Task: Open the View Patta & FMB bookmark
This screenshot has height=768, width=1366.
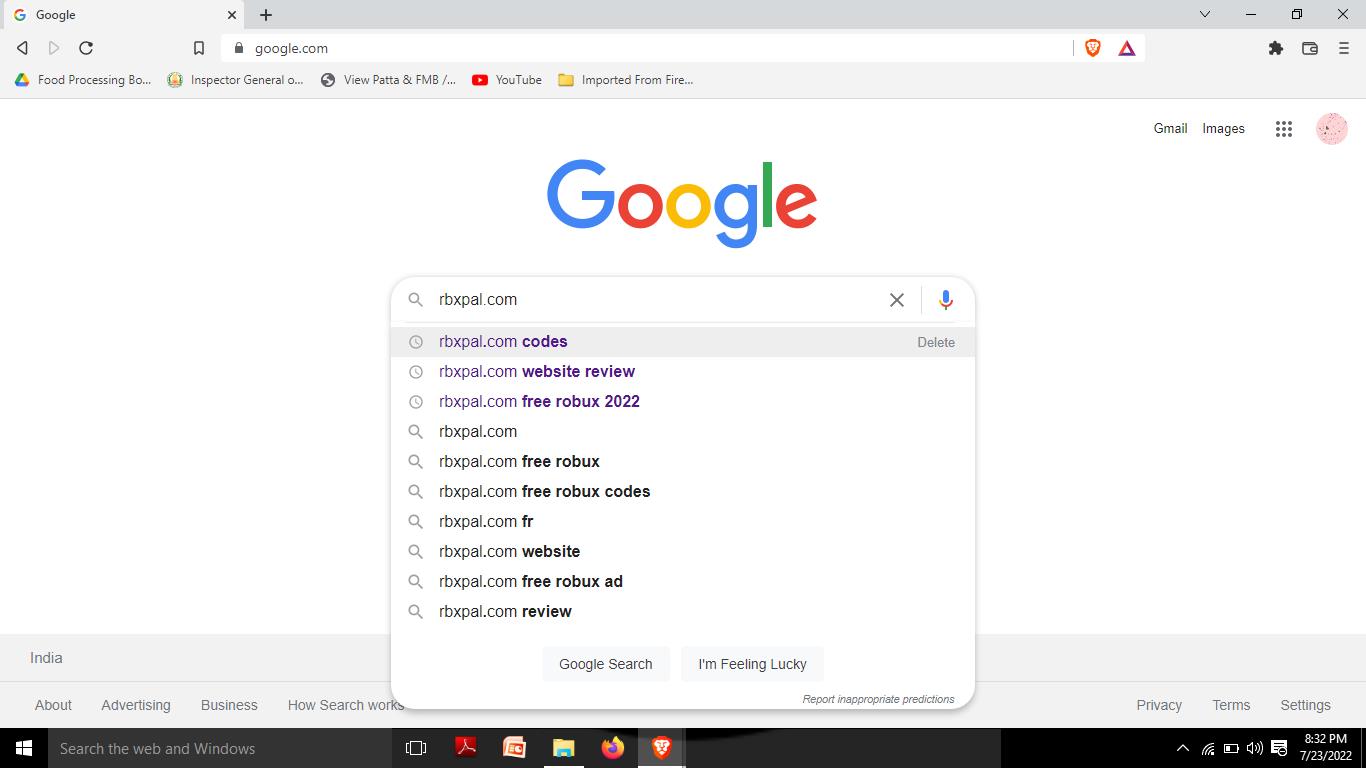Action: [388, 80]
